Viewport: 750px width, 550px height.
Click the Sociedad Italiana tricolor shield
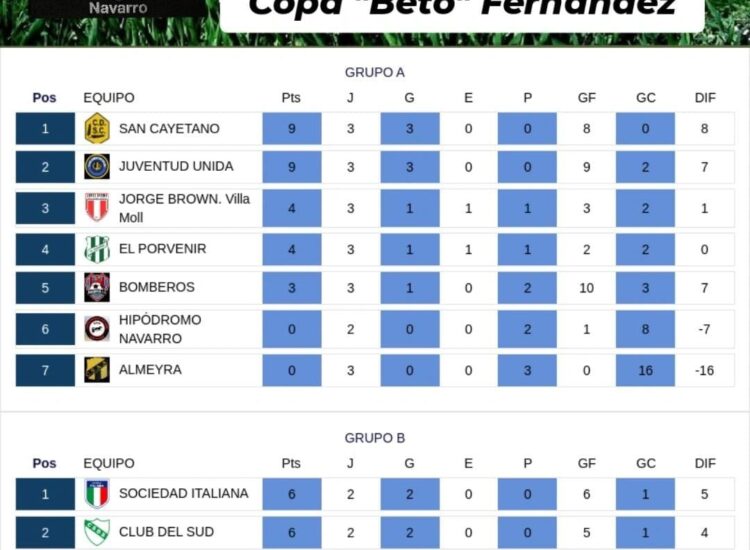pyautogui.click(x=97, y=494)
